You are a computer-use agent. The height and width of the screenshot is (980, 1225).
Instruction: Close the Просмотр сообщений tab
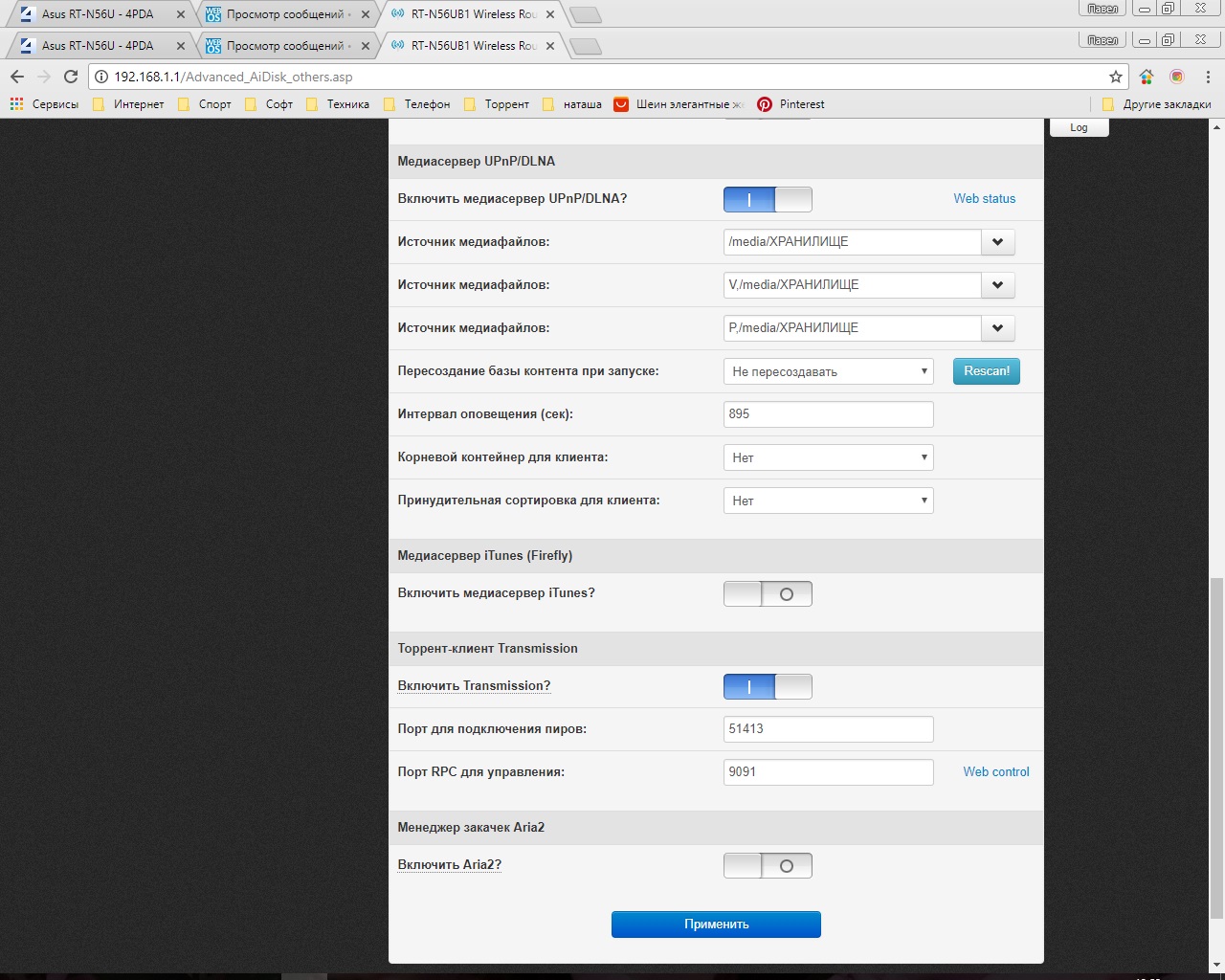click(x=366, y=46)
